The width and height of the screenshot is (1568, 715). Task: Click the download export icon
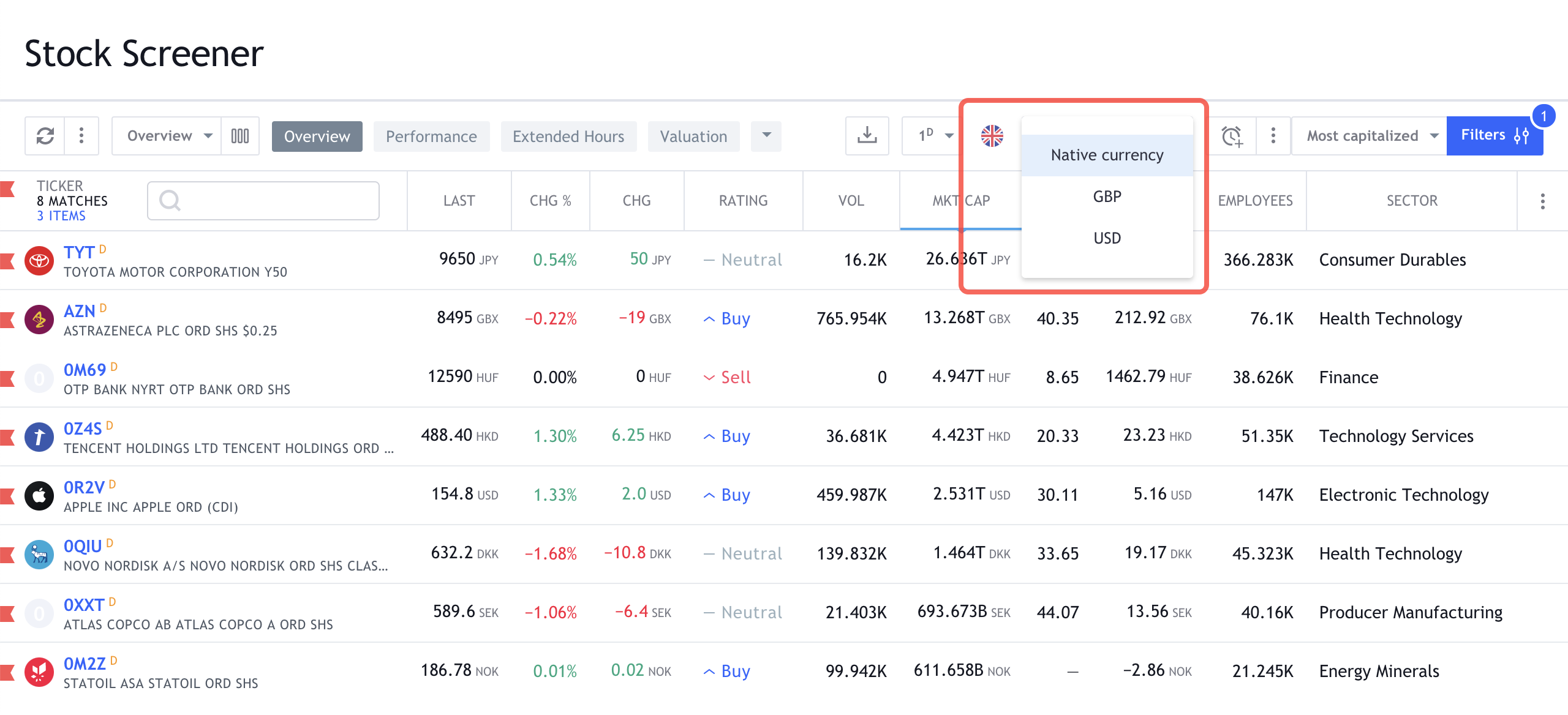867,136
